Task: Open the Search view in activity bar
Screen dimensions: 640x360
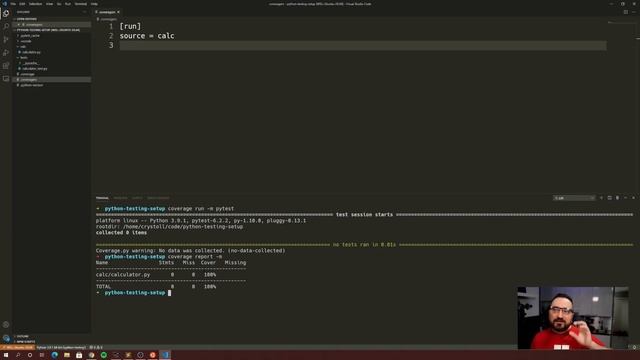Action: 6,26
